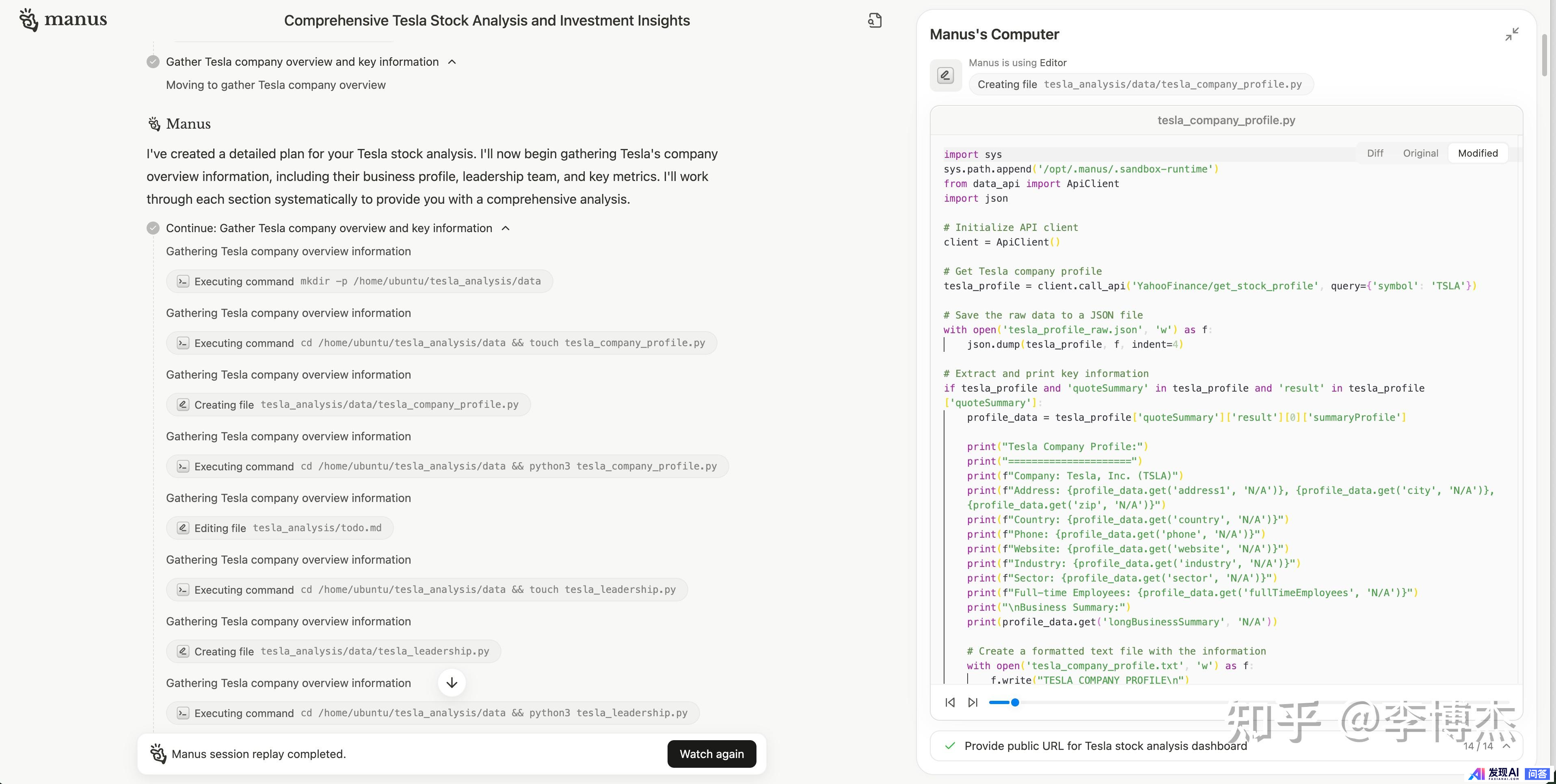Click green check of Provide public URL task

click(950, 746)
